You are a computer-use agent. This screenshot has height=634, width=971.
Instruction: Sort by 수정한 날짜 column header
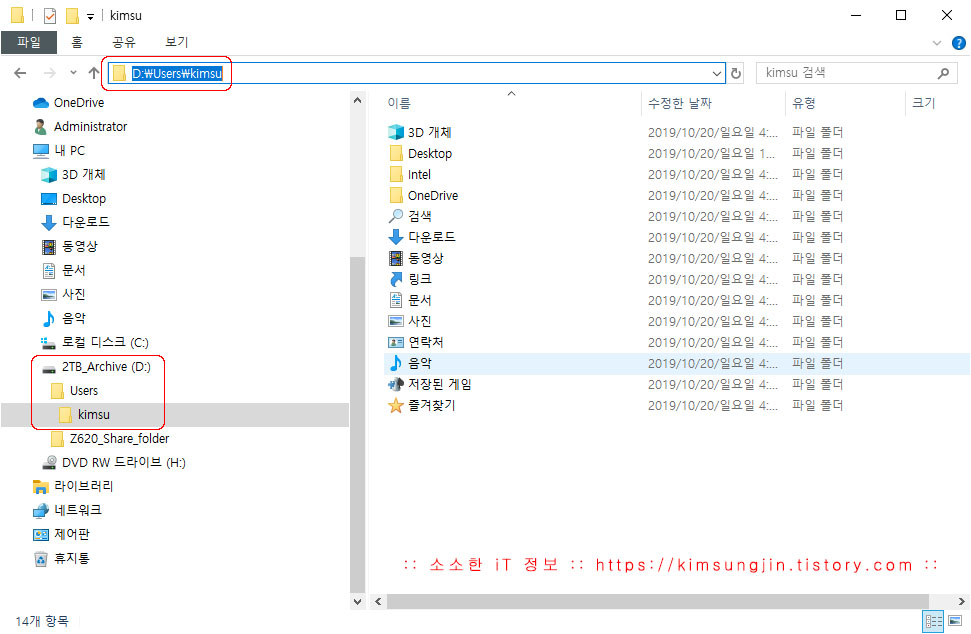680,103
